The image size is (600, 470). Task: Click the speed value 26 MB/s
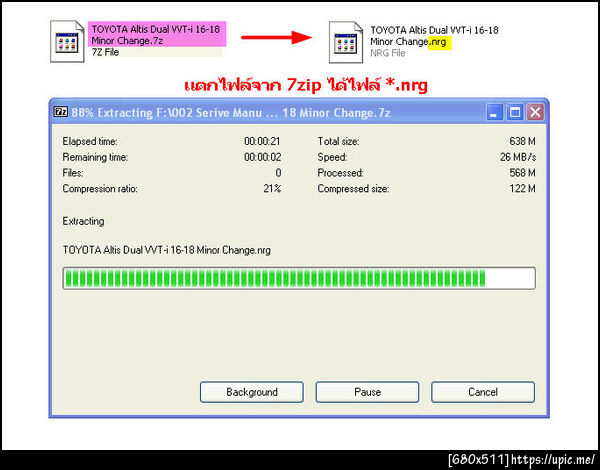(518, 157)
